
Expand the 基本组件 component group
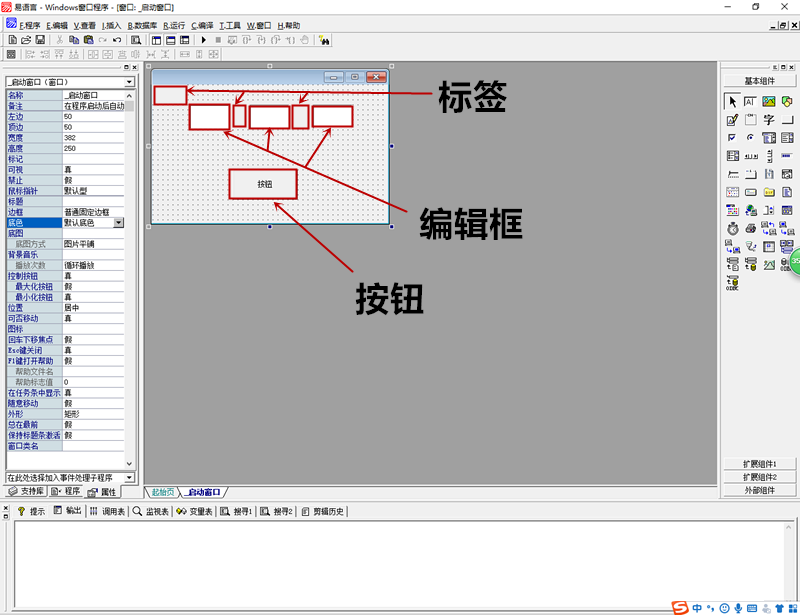(x=759, y=81)
